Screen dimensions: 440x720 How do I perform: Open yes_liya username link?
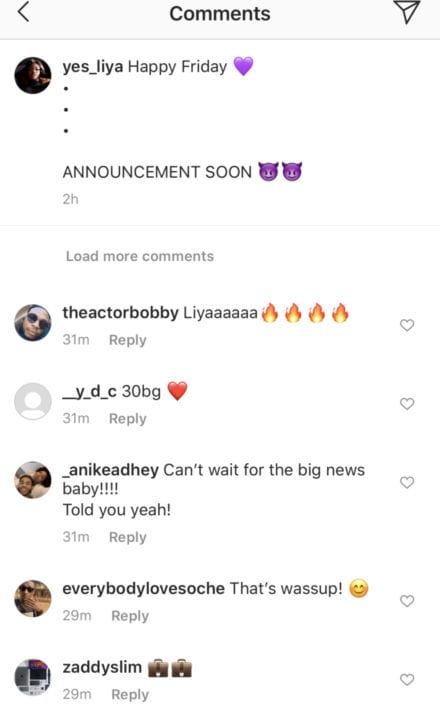coord(93,67)
